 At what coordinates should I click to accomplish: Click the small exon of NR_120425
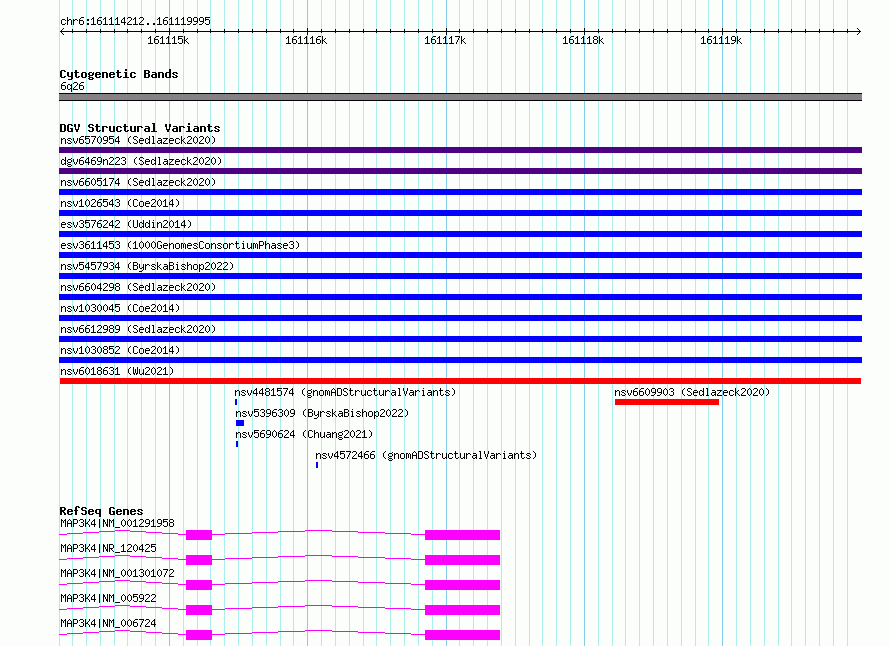(x=199, y=560)
